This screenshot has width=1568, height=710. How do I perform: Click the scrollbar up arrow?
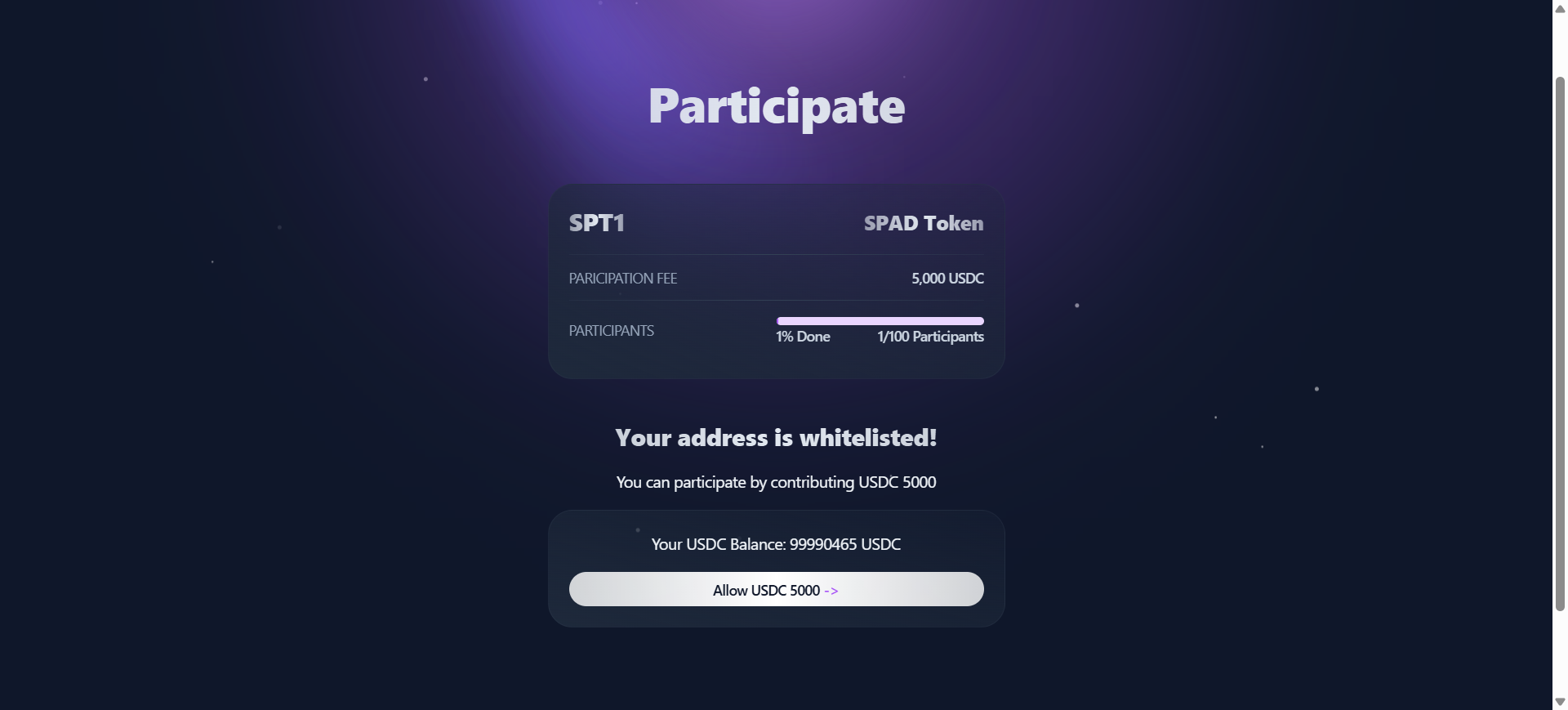(1560, 7)
